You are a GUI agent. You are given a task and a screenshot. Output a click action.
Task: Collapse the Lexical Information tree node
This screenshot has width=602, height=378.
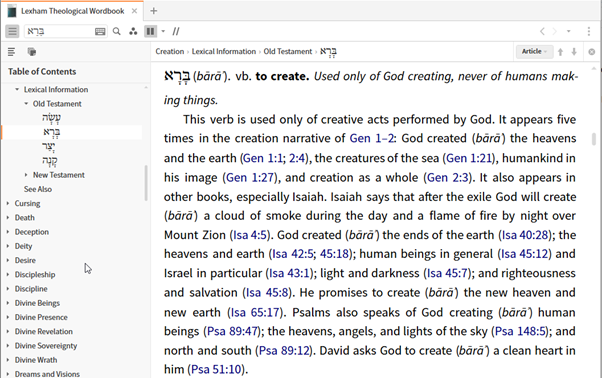pyautogui.click(x=17, y=89)
